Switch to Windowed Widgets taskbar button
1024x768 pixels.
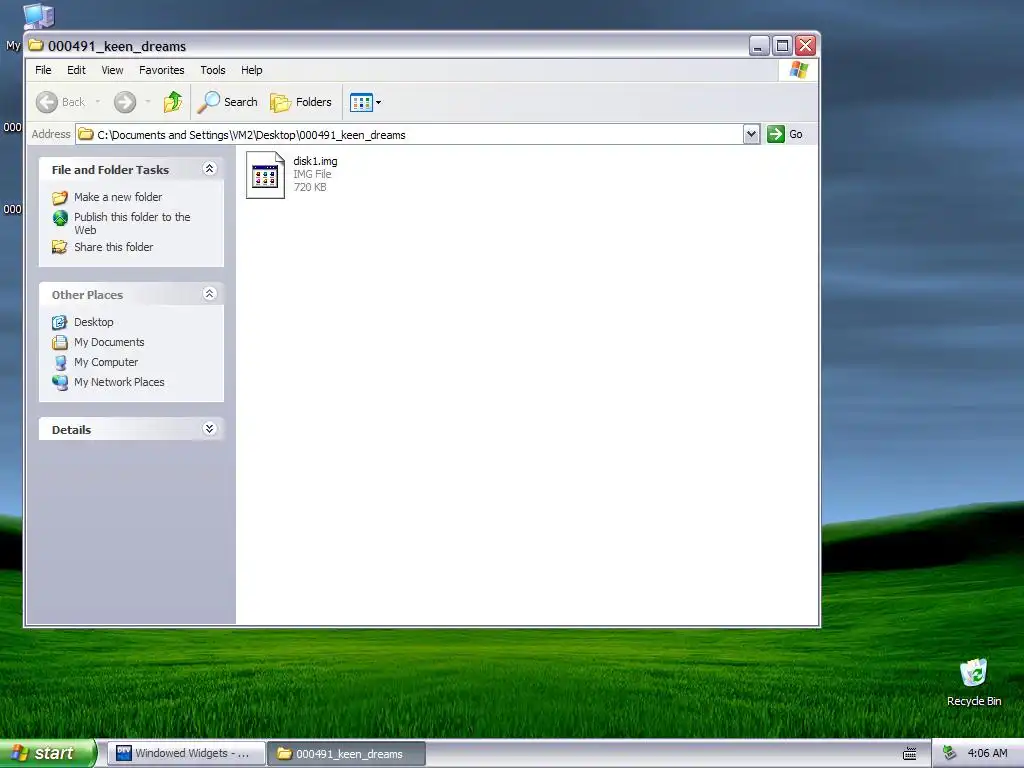(x=186, y=754)
